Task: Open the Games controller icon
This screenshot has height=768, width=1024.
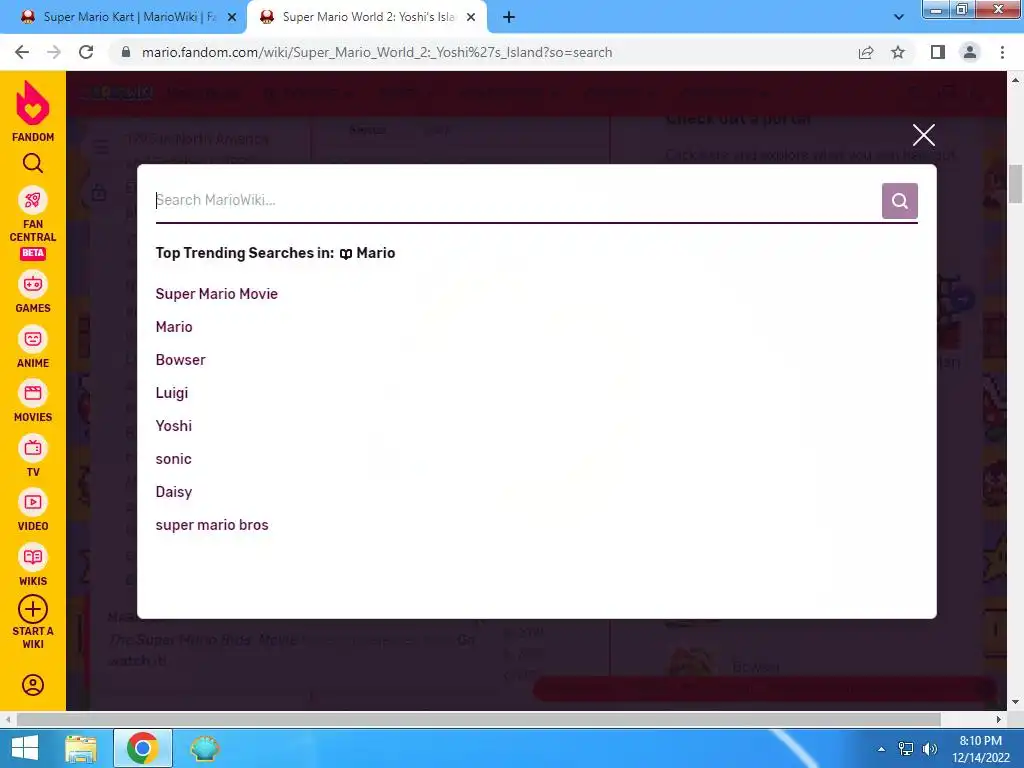Action: click(x=33, y=284)
